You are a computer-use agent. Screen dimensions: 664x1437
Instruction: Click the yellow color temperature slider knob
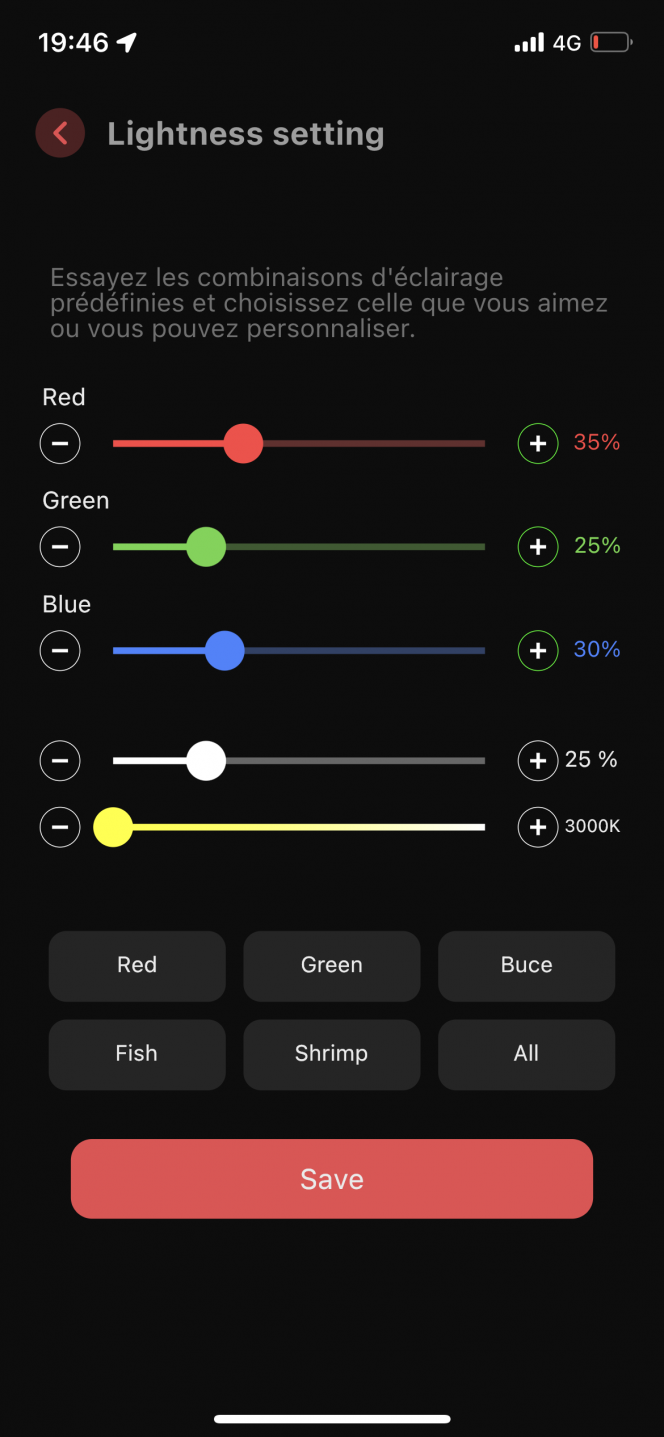click(x=113, y=827)
